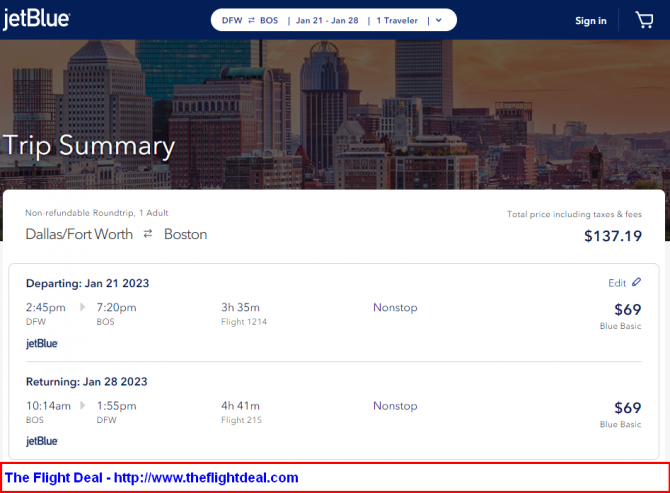This screenshot has width=670, height=493.
Task: Click the returning flight $69 fare
Action: coord(628,408)
